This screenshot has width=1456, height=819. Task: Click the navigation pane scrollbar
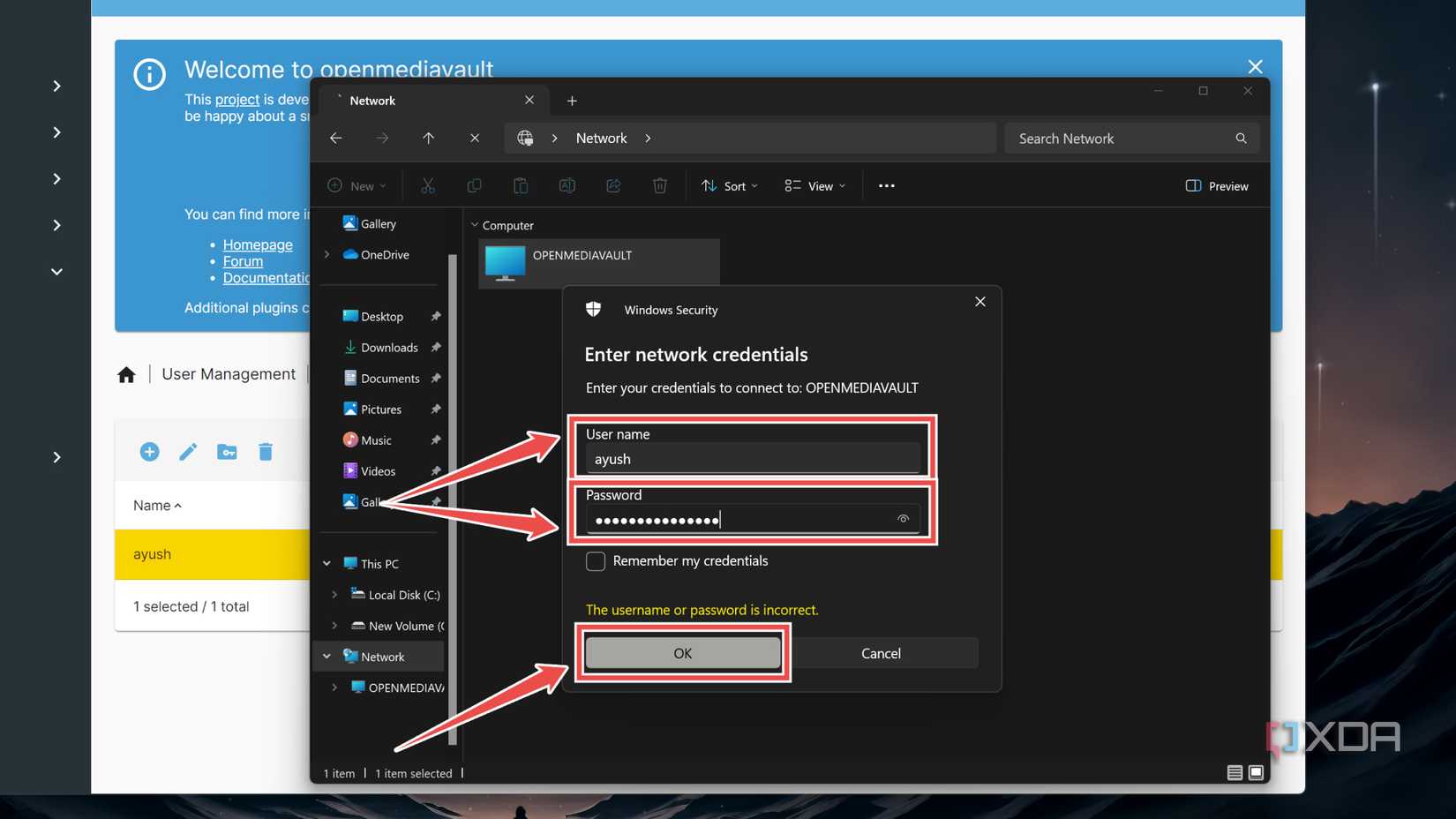tap(453, 499)
